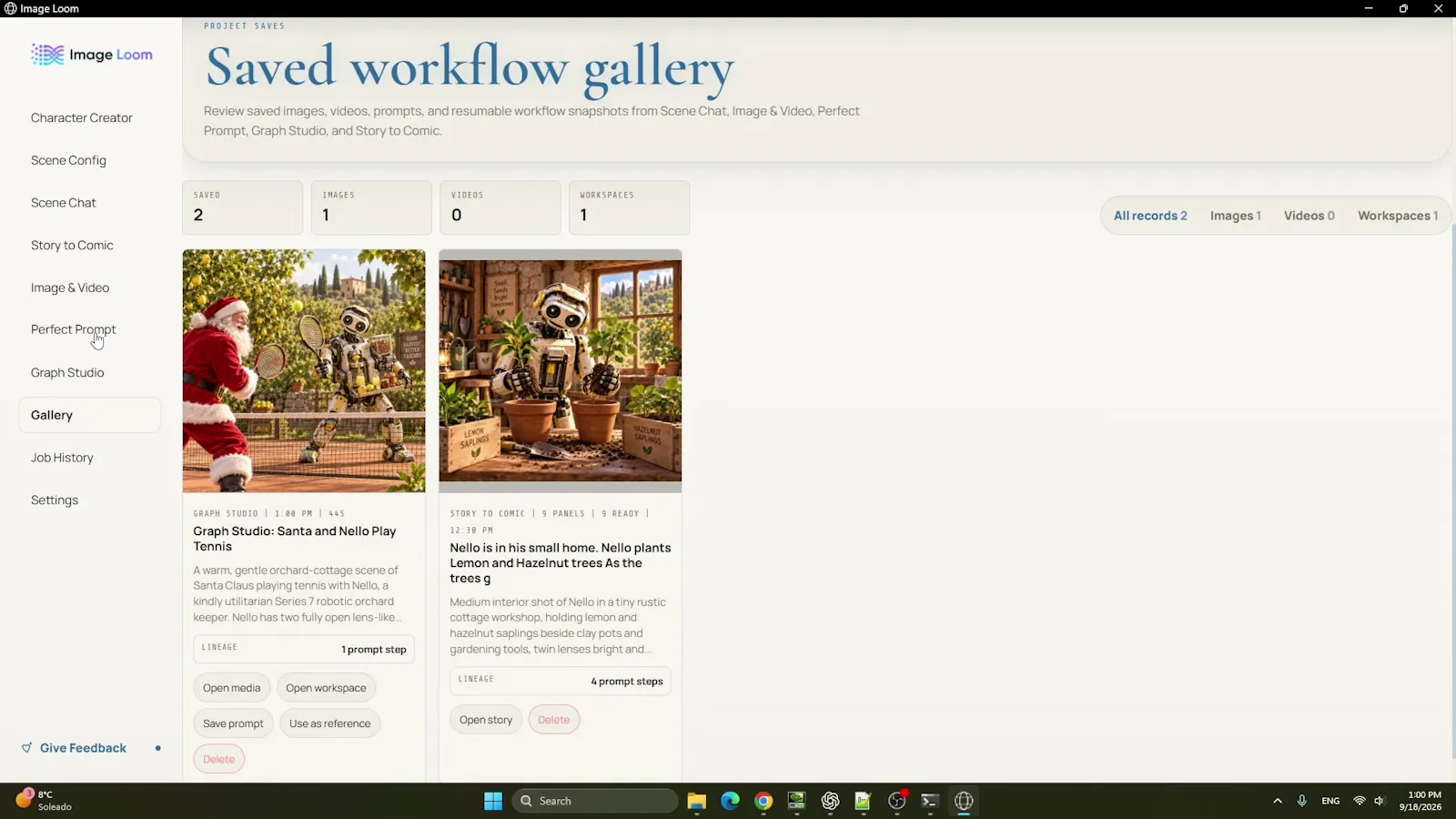This screenshot has width=1456, height=819.
Task: Open the weather widget showing 8°C Soleado
Action: (x=44, y=801)
